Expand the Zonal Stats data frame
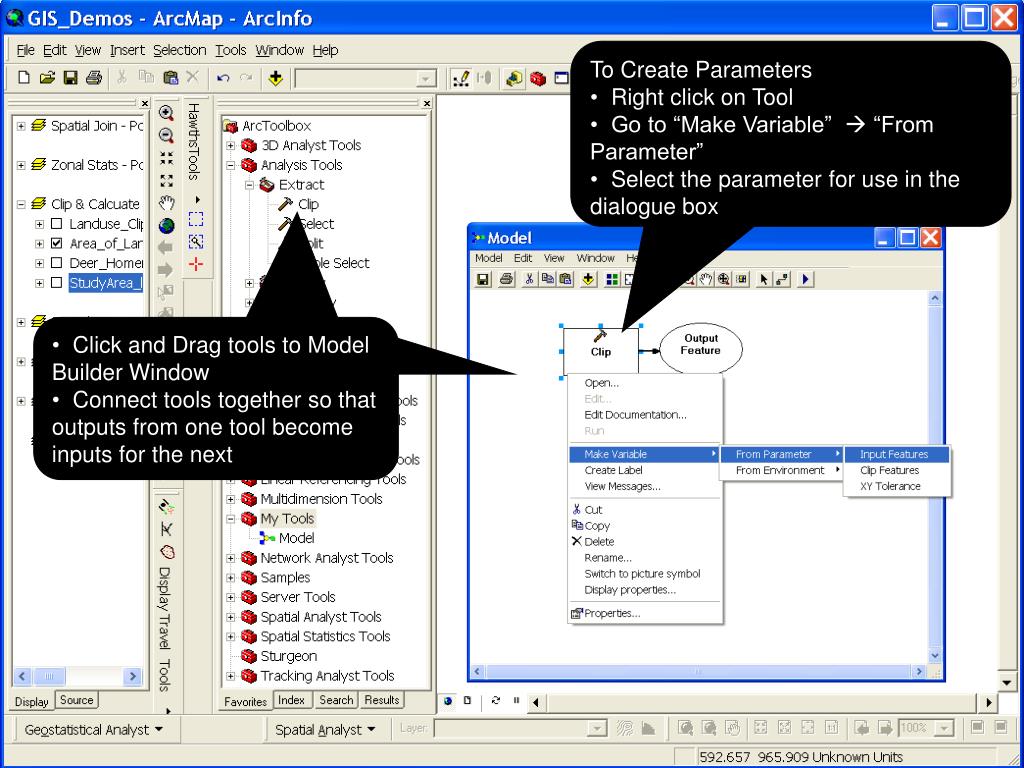1024x768 pixels. [x=21, y=165]
